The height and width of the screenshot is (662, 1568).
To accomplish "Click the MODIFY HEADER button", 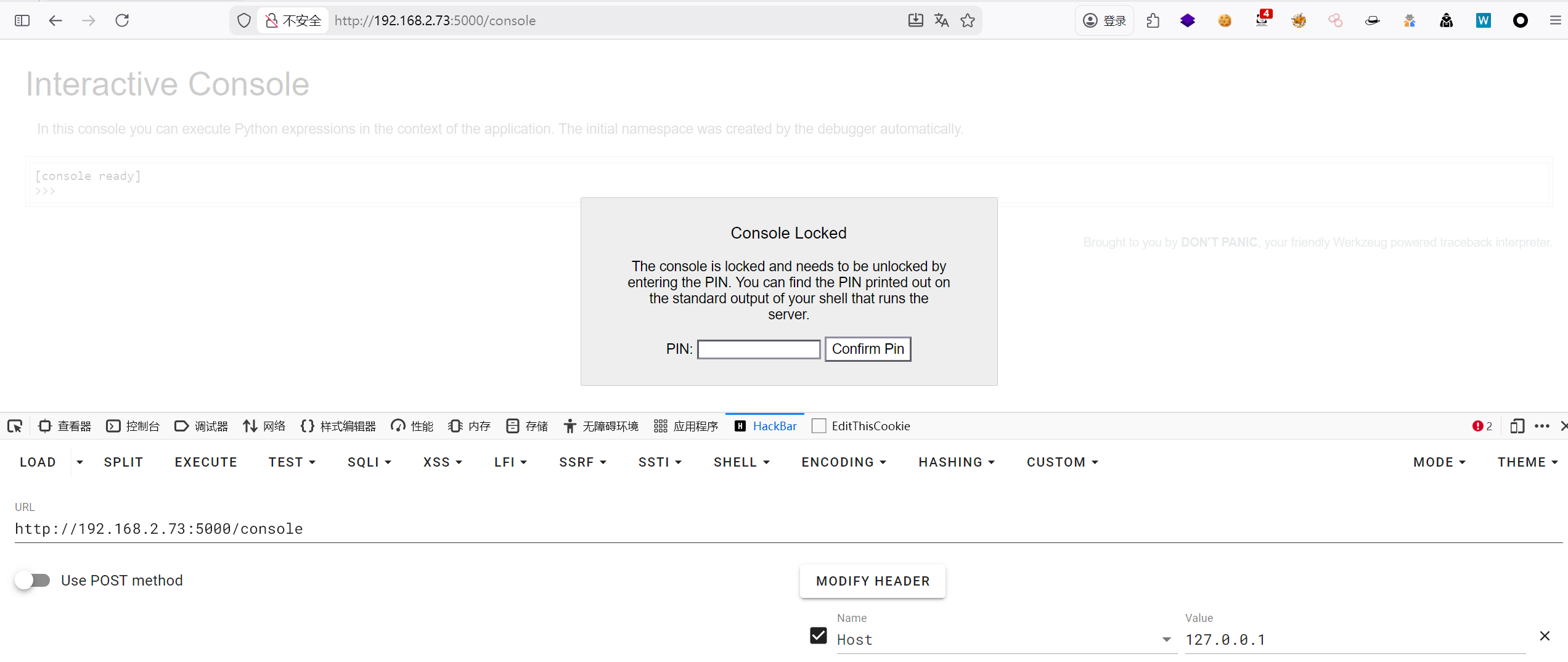I will [x=872, y=581].
